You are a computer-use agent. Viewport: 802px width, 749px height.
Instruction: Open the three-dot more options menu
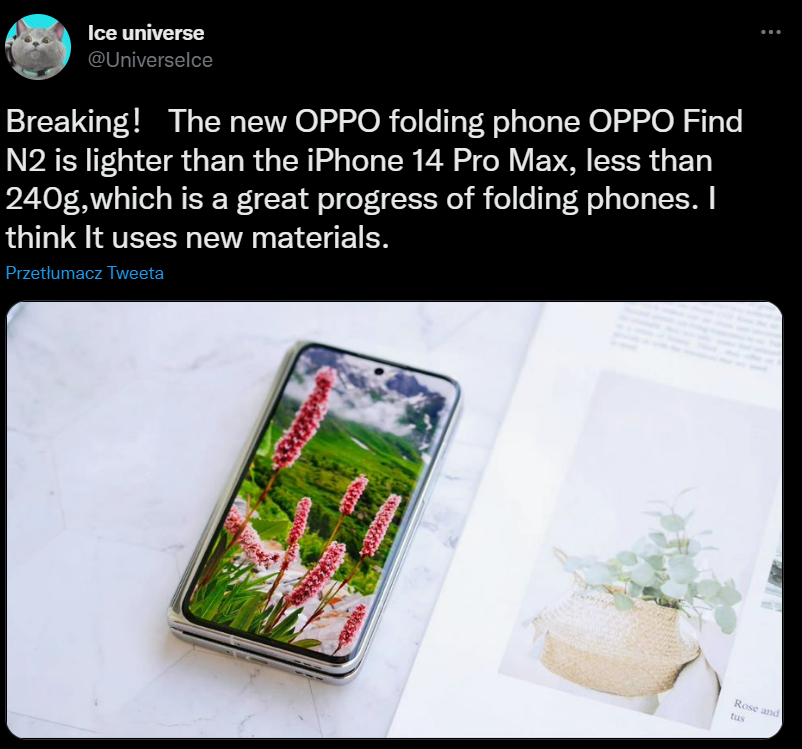pos(770,32)
